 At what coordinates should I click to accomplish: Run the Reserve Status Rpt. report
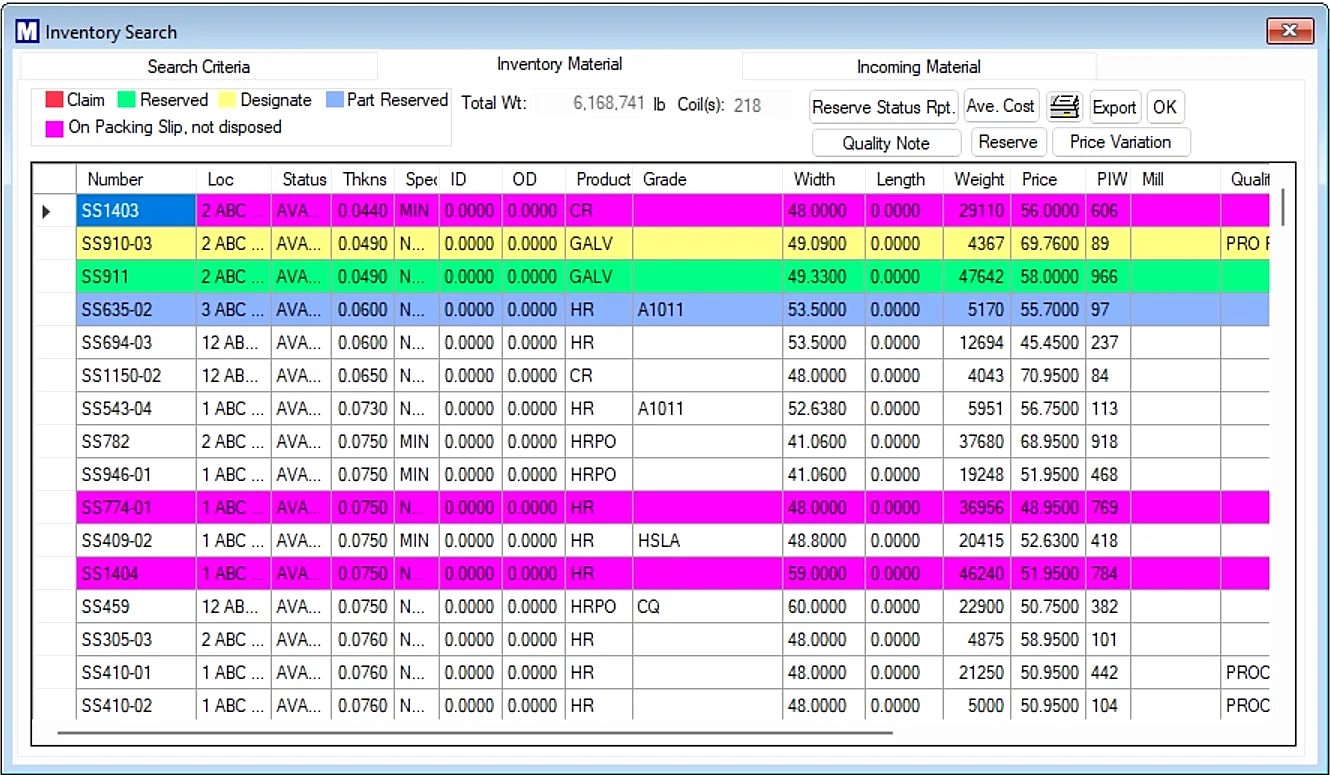(882, 107)
